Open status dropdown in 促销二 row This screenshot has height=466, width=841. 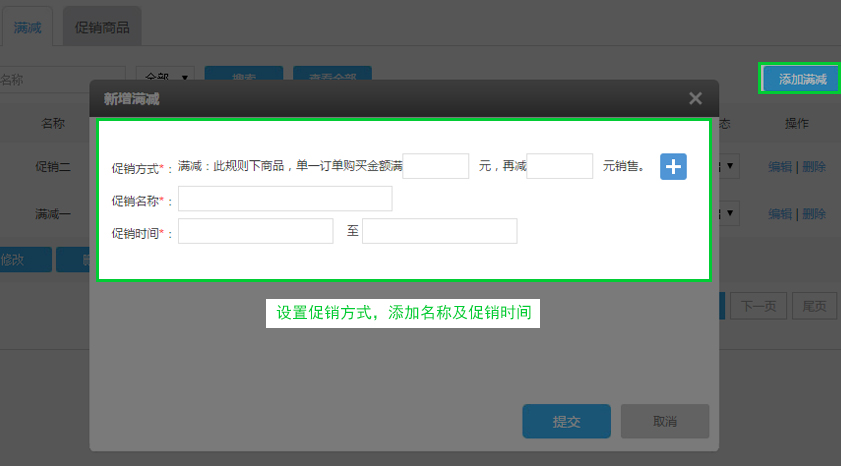[x=730, y=166]
